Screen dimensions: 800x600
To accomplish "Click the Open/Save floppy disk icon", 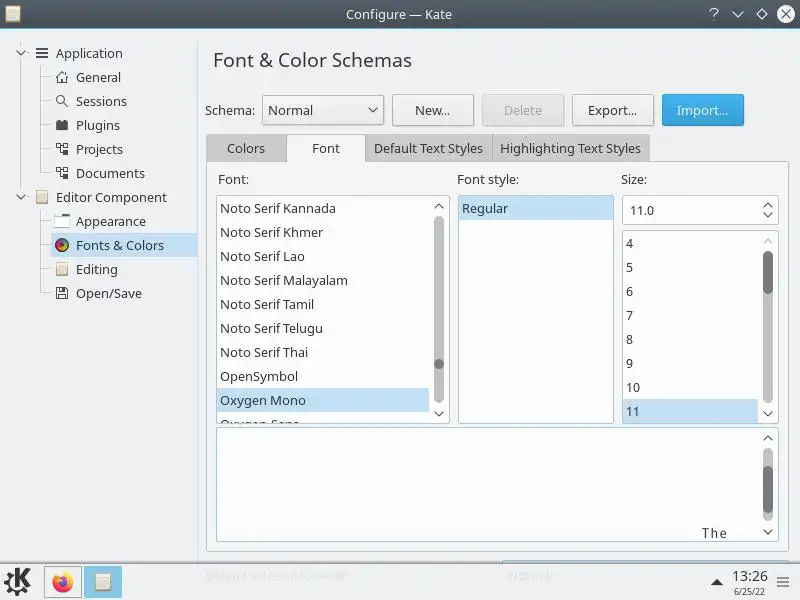I will 62,293.
